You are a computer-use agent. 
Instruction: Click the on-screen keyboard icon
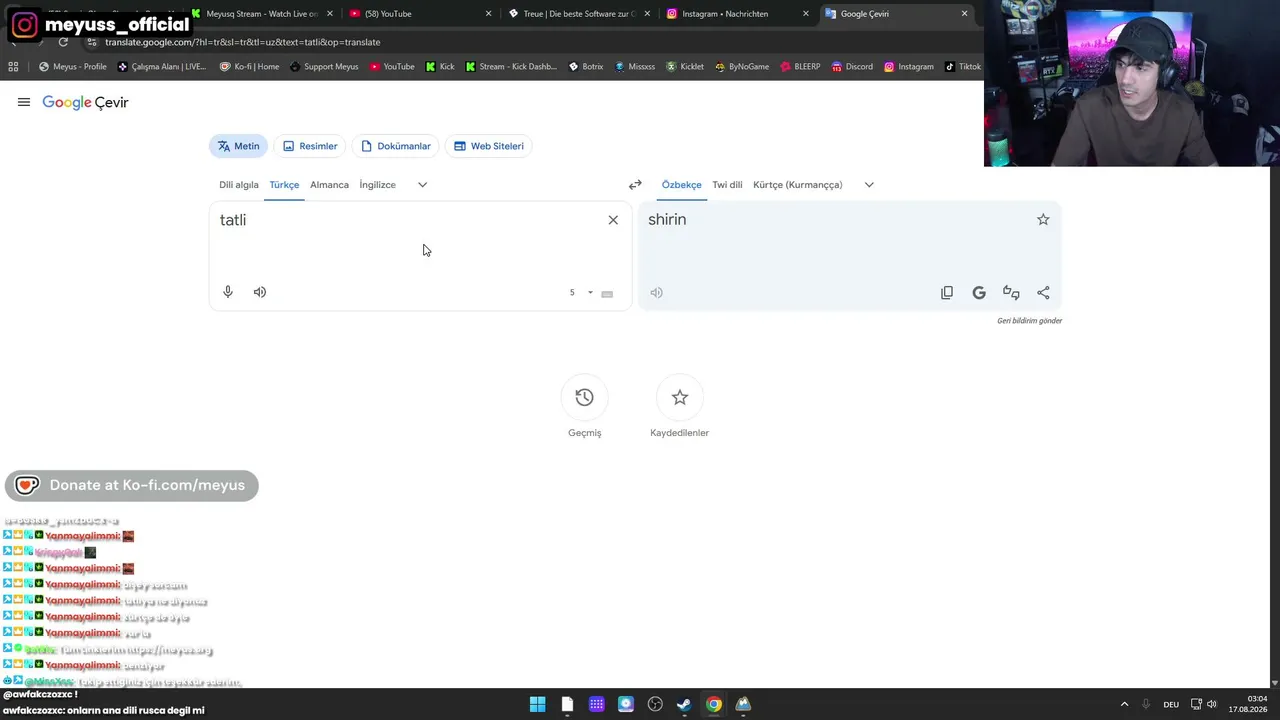[607, 293]
